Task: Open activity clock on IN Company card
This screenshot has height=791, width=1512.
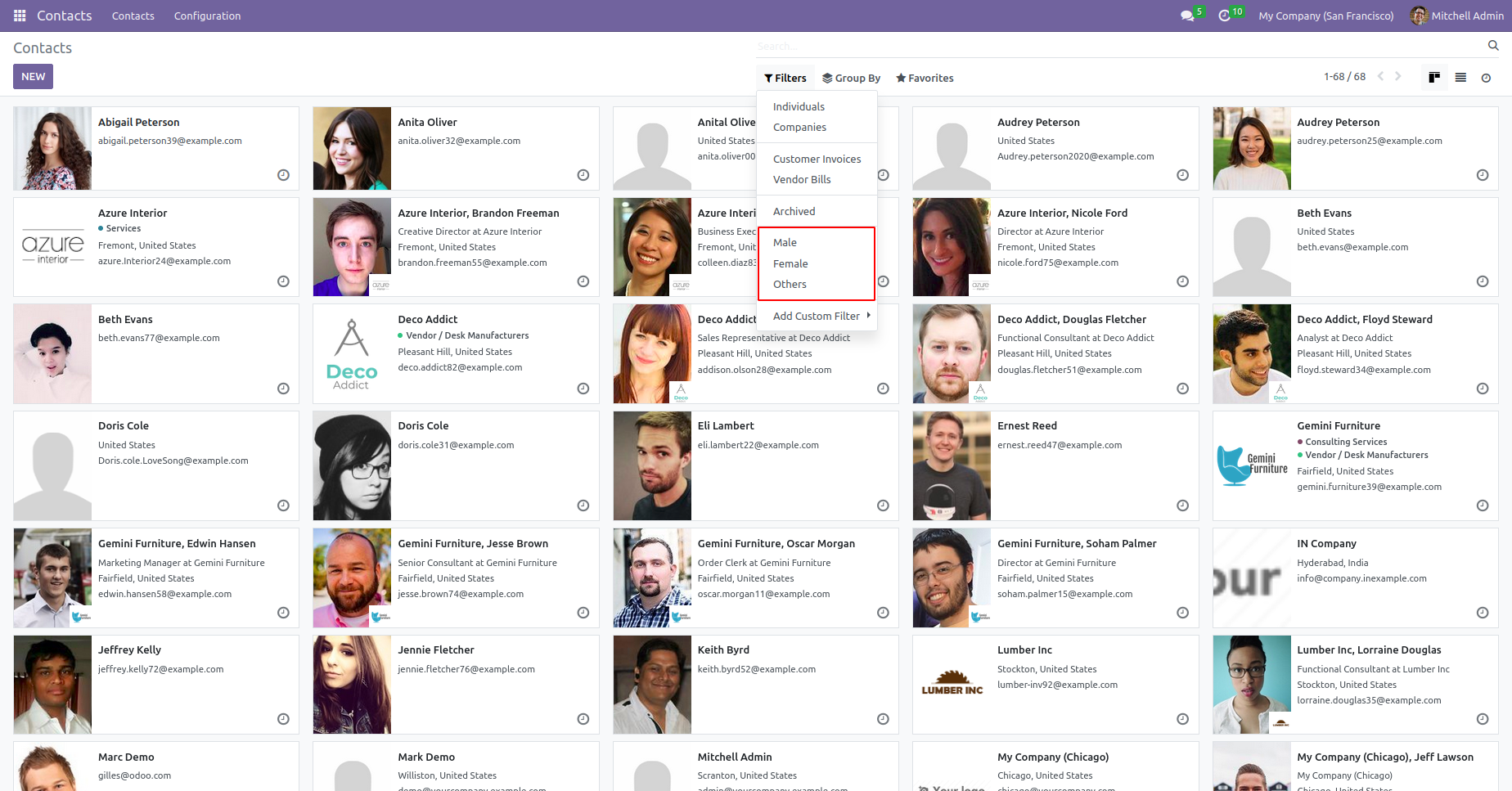Action: coord(1483,613)
